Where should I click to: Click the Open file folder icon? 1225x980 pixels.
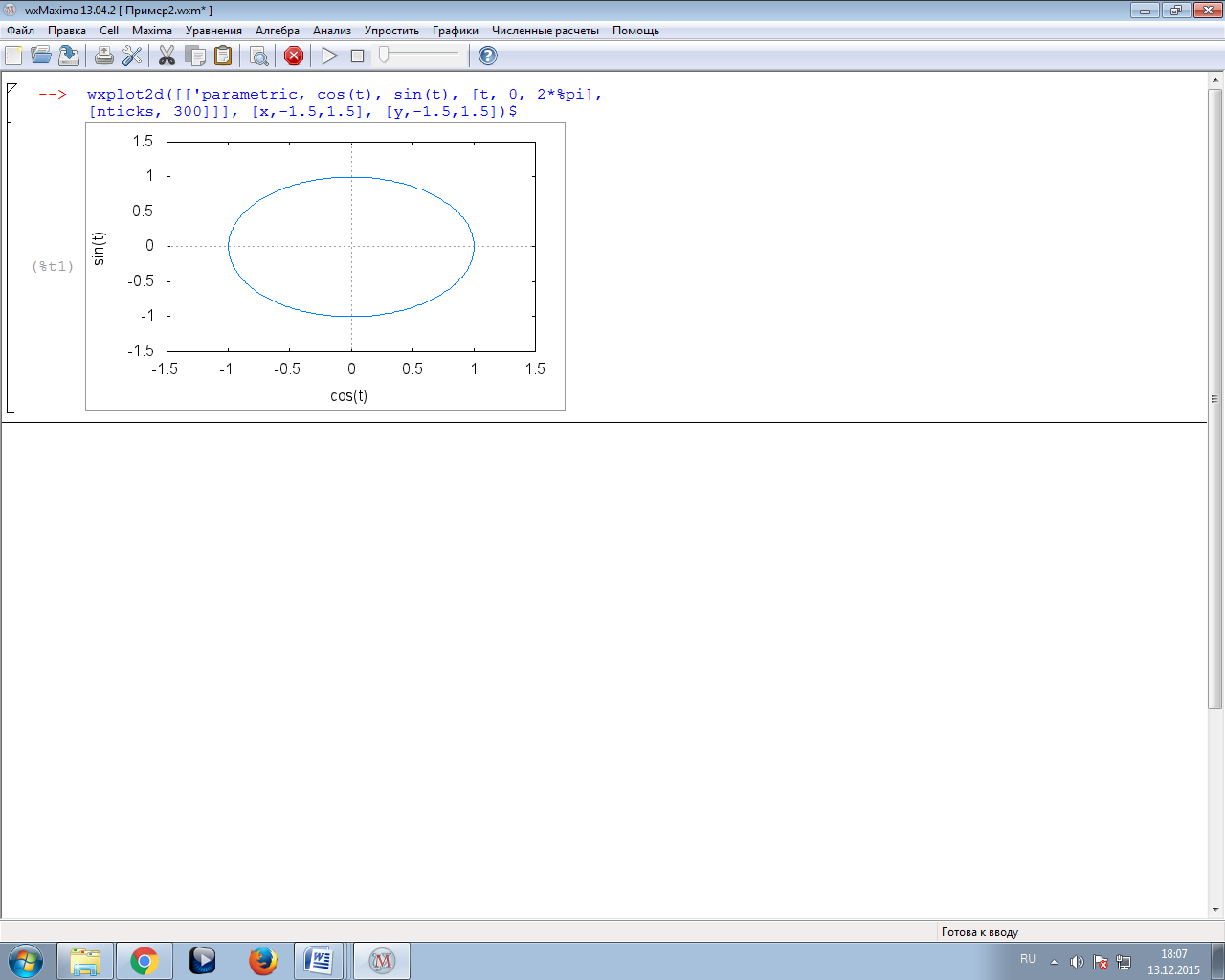pos(41,56)
